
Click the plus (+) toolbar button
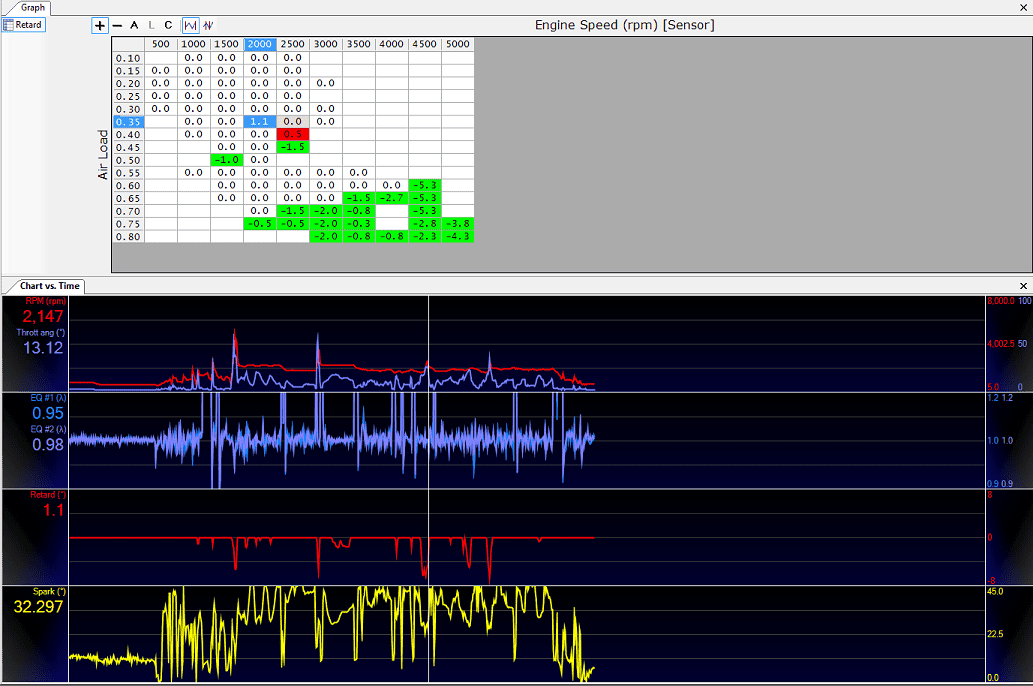click(x=99, y=26)
